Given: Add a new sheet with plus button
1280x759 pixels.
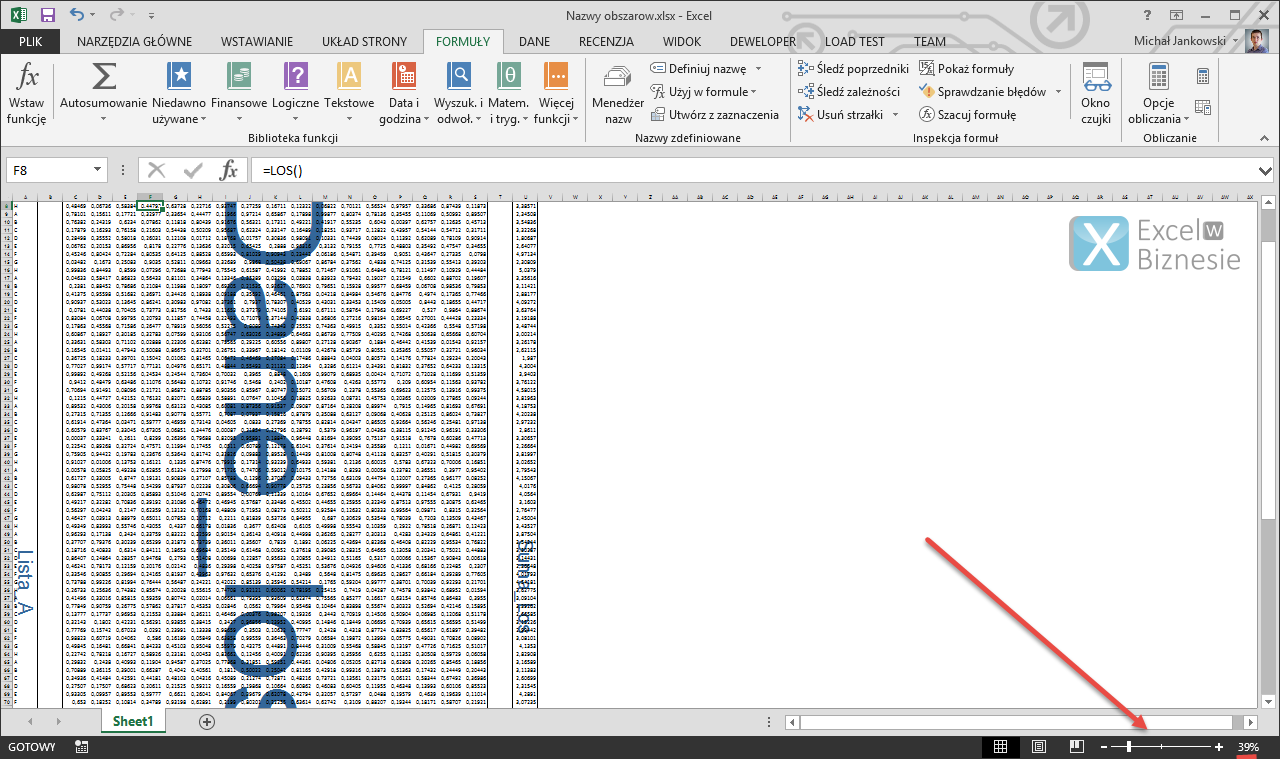Looking at the screenshot, I should pyautogui.click(x=207, y=721).
